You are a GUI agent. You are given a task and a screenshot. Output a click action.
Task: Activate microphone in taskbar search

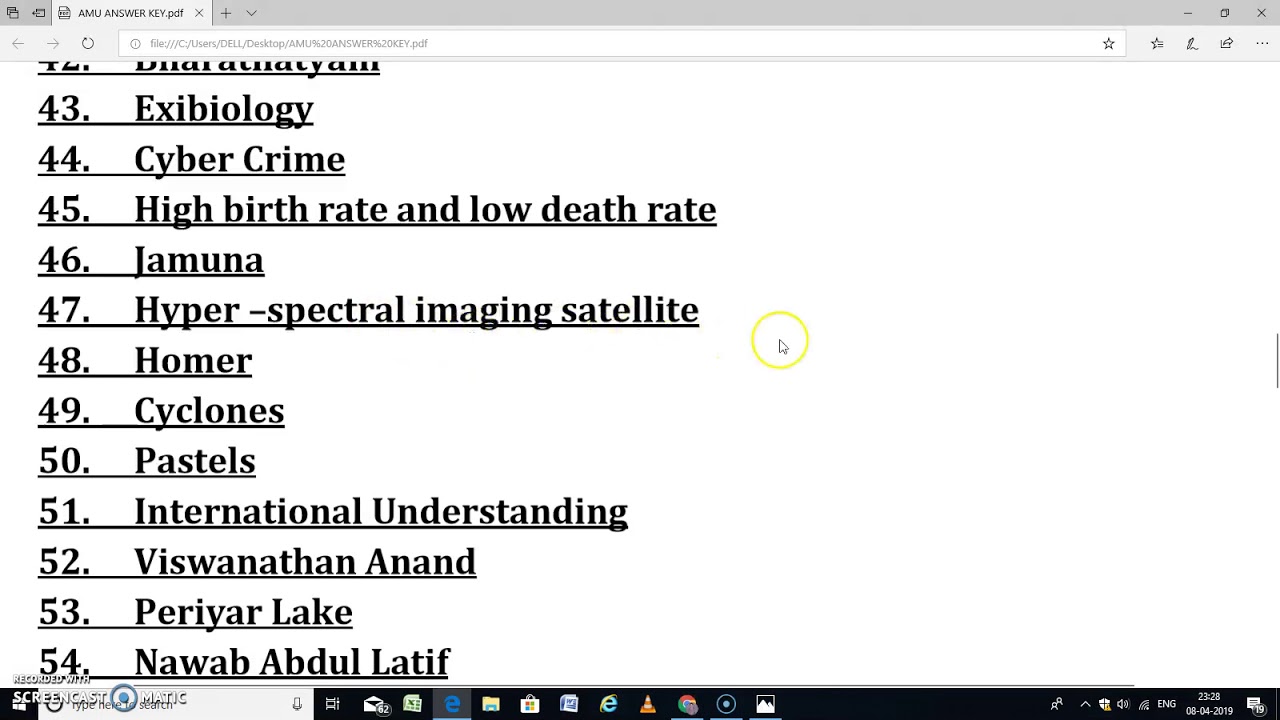[x=297, y=705]
